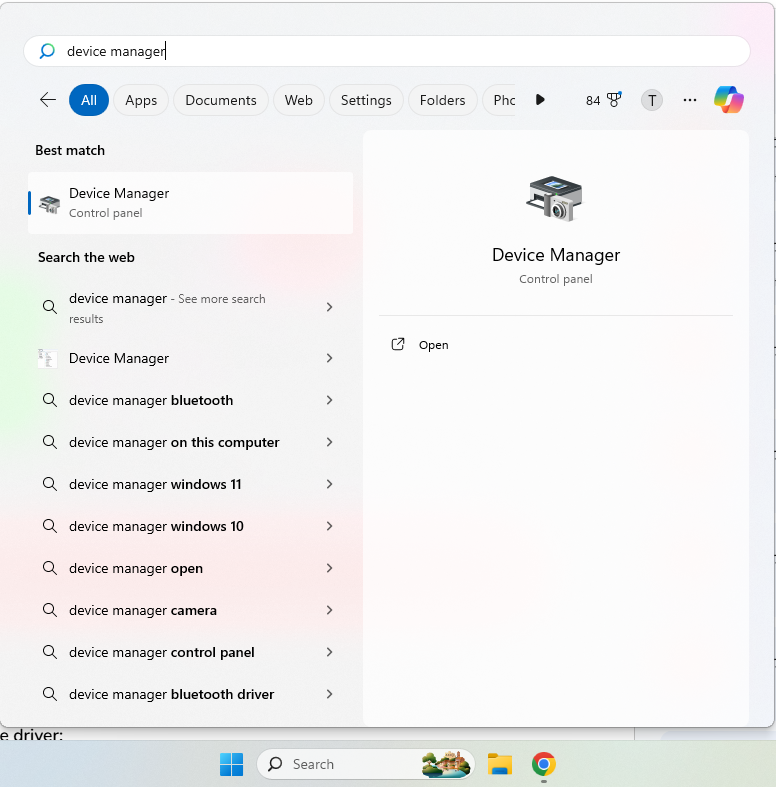
Task: Open the T user account avatar
Action: click(x=652, y=100)
